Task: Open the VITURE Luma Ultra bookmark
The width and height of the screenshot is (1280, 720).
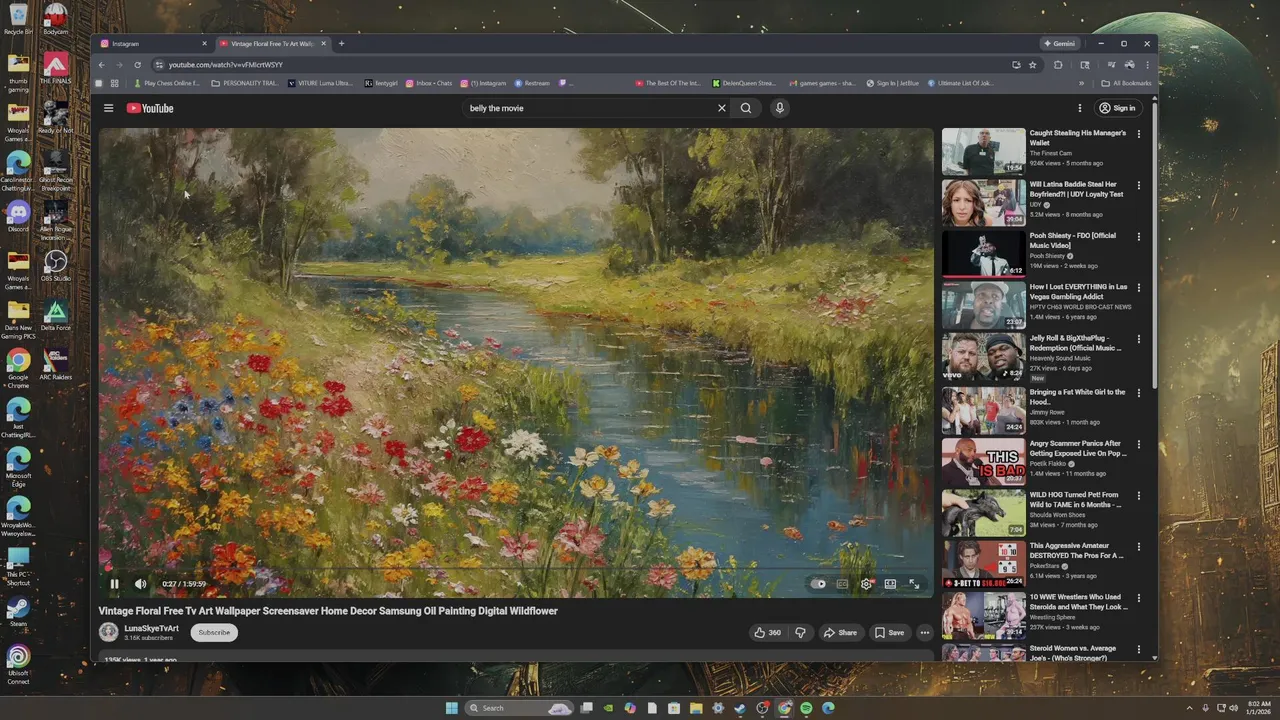Action: 320,83
